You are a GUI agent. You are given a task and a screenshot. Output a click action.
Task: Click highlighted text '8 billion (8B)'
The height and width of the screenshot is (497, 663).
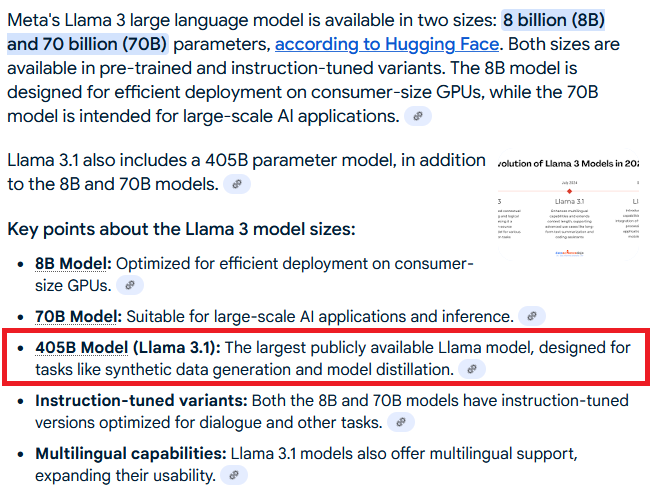(x=553, y=20)
